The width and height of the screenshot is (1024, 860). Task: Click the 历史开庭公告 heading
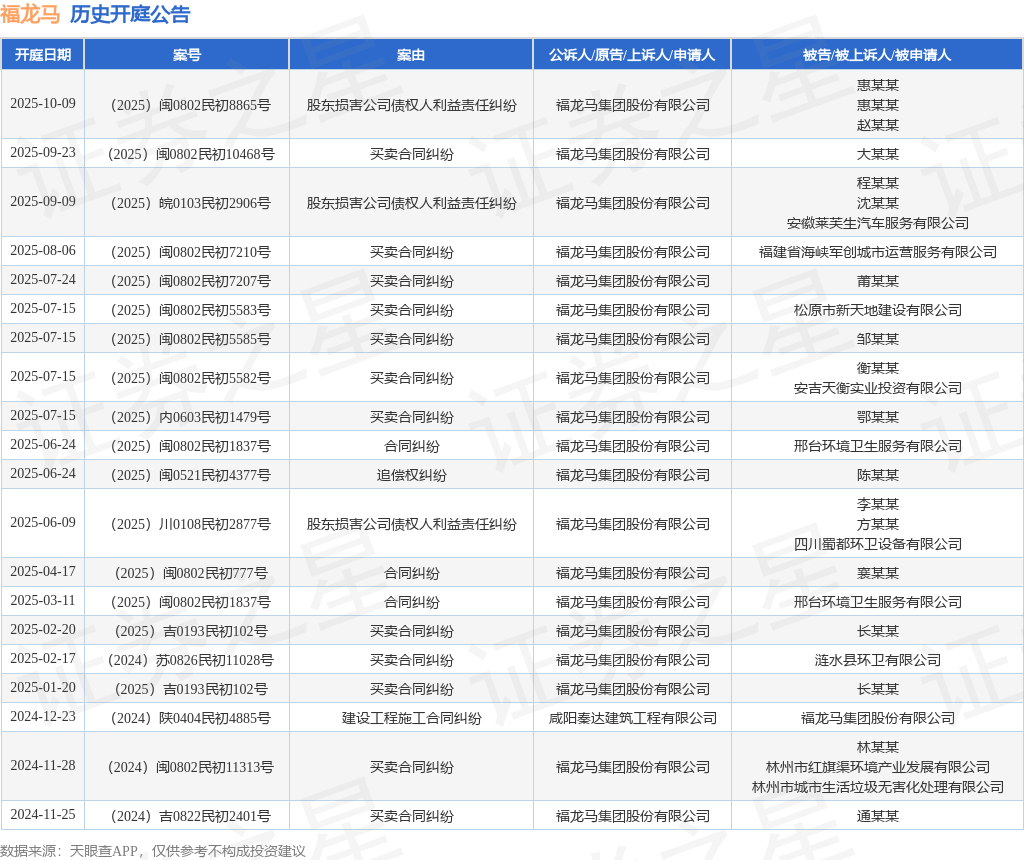pyautogui.click(x=130, y=14)
